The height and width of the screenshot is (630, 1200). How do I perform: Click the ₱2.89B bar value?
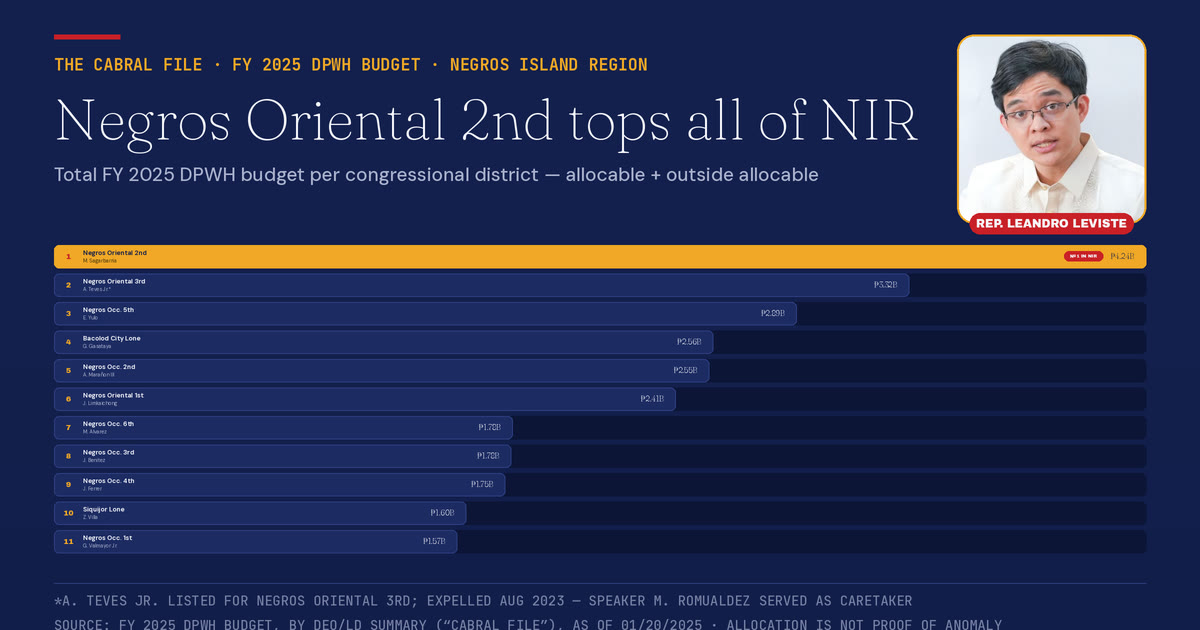pyautogui.click(x=773, y=314)
